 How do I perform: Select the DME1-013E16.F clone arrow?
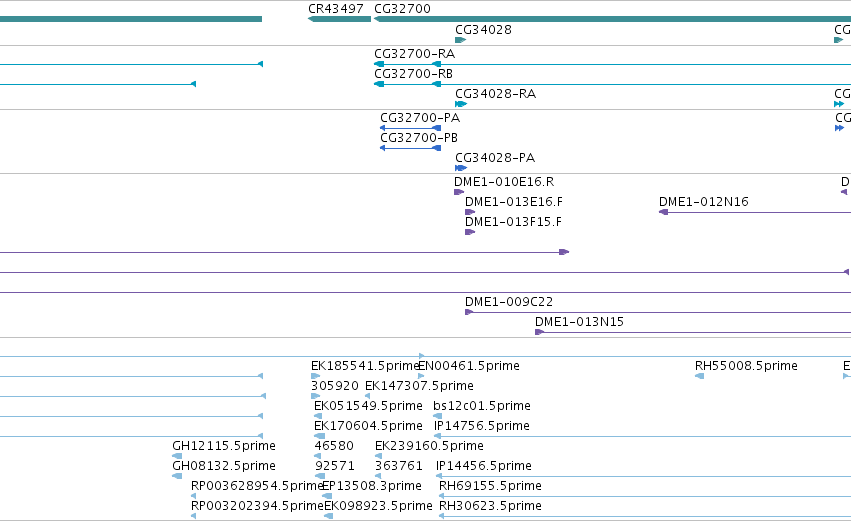coord(470,212)
